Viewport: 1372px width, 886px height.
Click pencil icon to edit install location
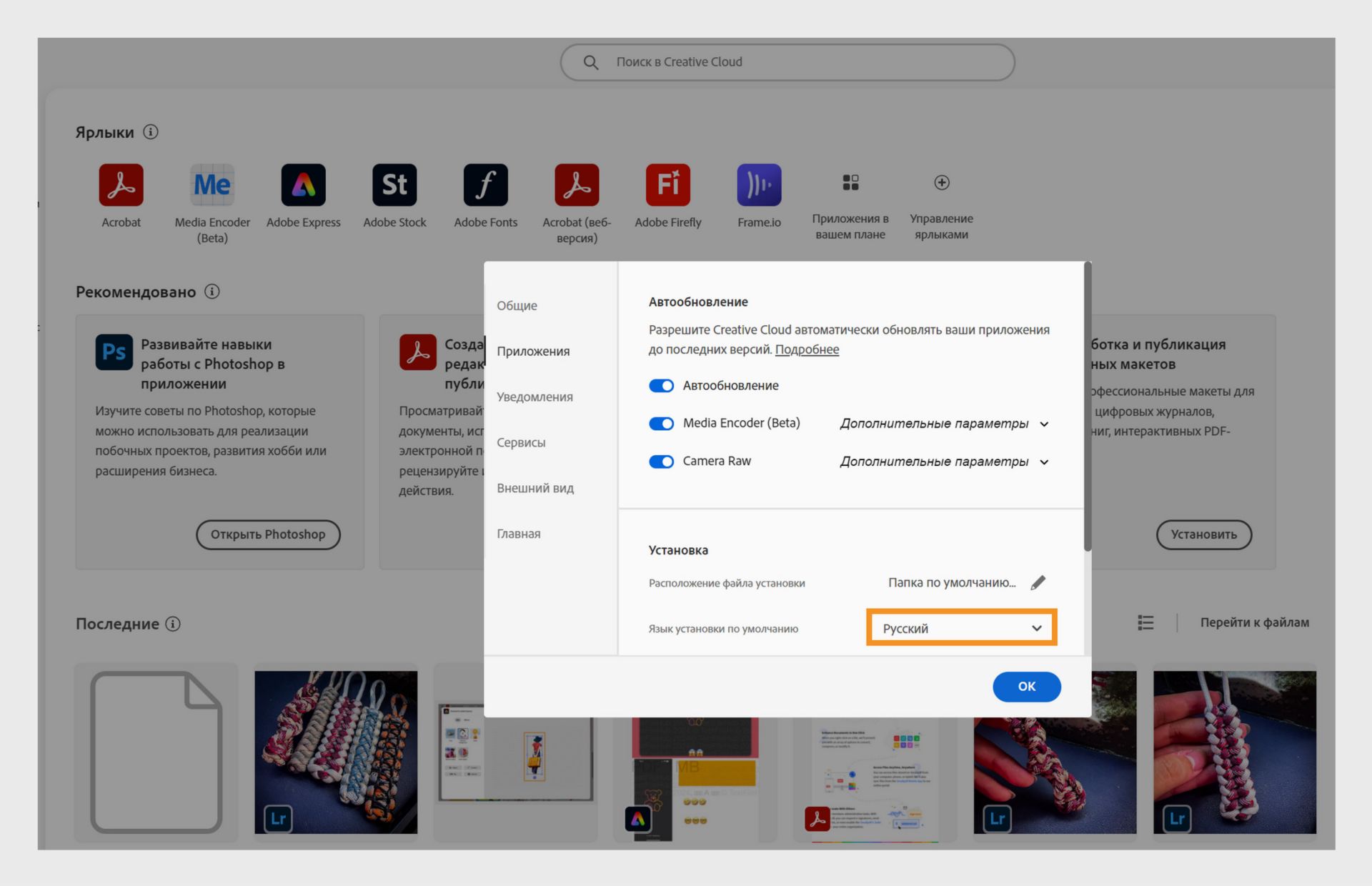point(1038,583)
